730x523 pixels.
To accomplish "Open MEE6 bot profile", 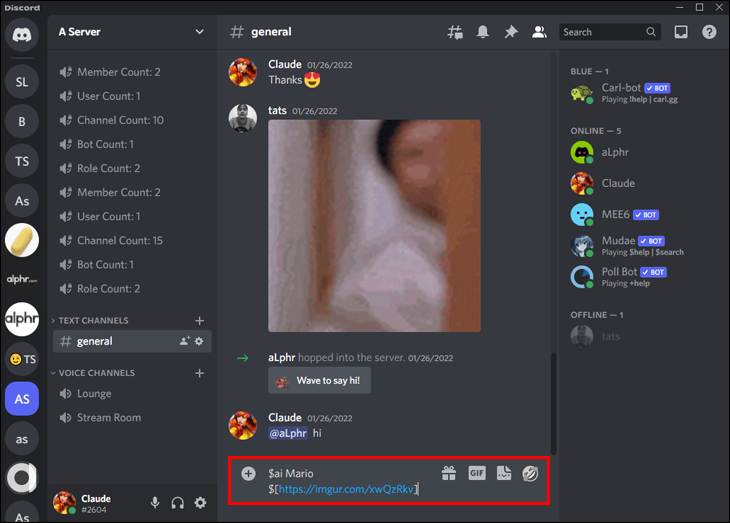I will tap(642, 215).
